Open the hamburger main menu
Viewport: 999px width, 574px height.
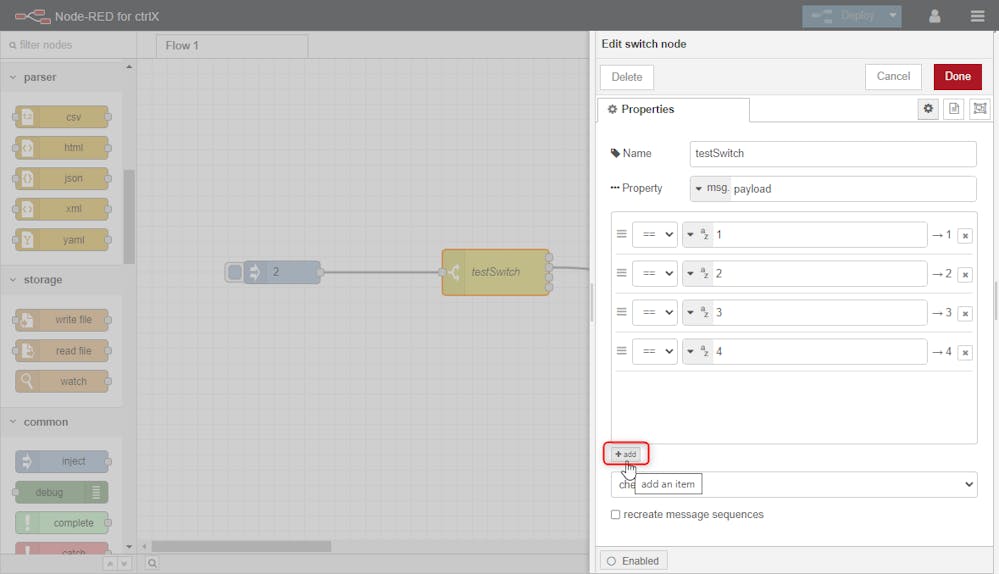click(977, 16)
